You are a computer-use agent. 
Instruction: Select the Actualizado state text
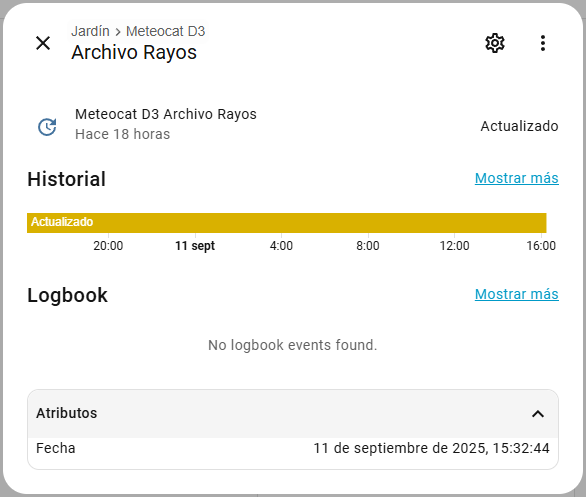tap(519, 126)
